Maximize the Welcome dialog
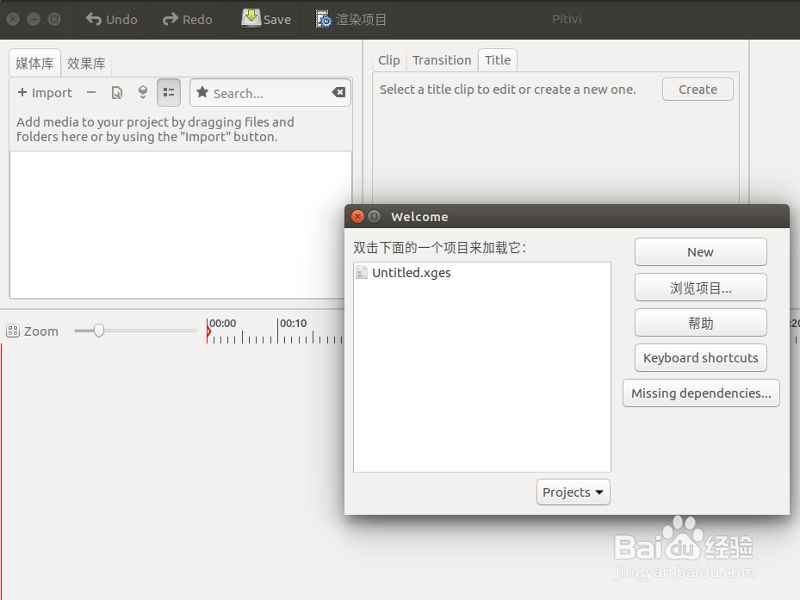 tap(374, 216)
